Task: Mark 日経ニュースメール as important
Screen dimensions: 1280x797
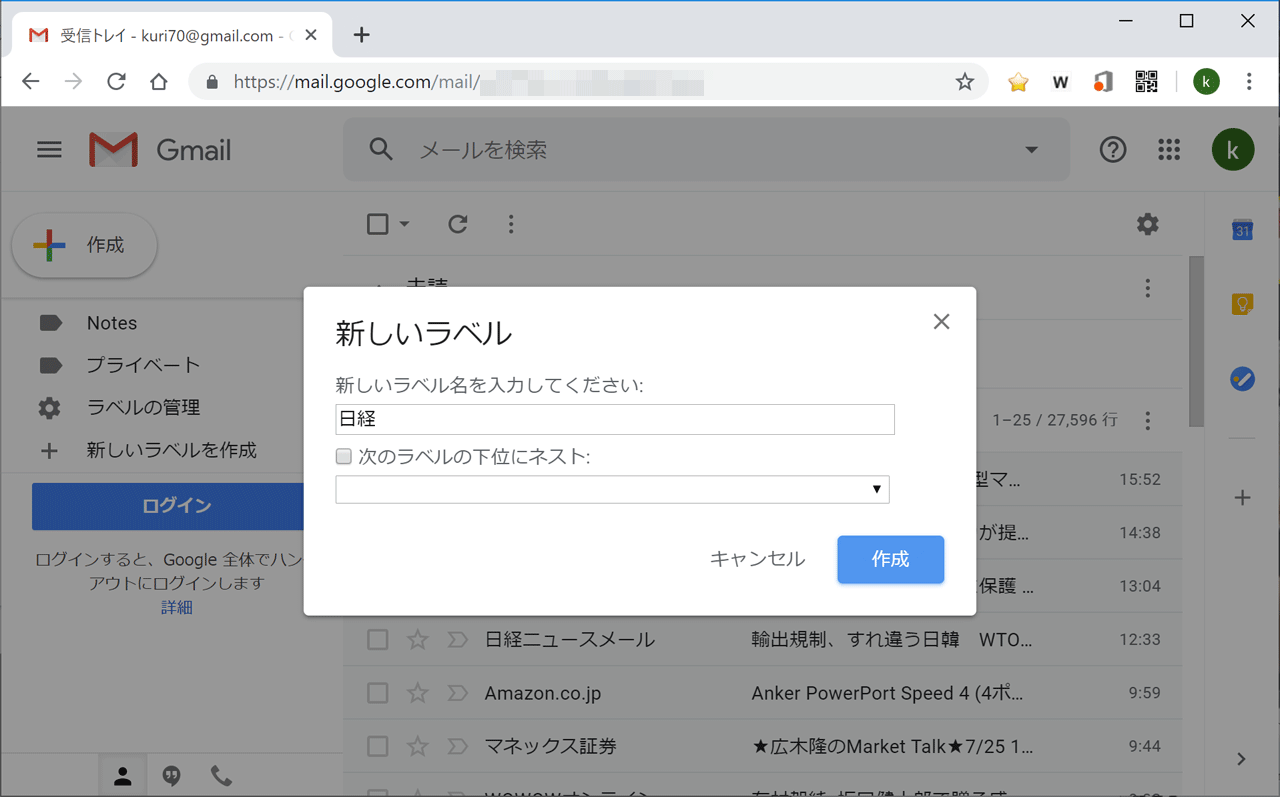Action: [x=457, y=639]
